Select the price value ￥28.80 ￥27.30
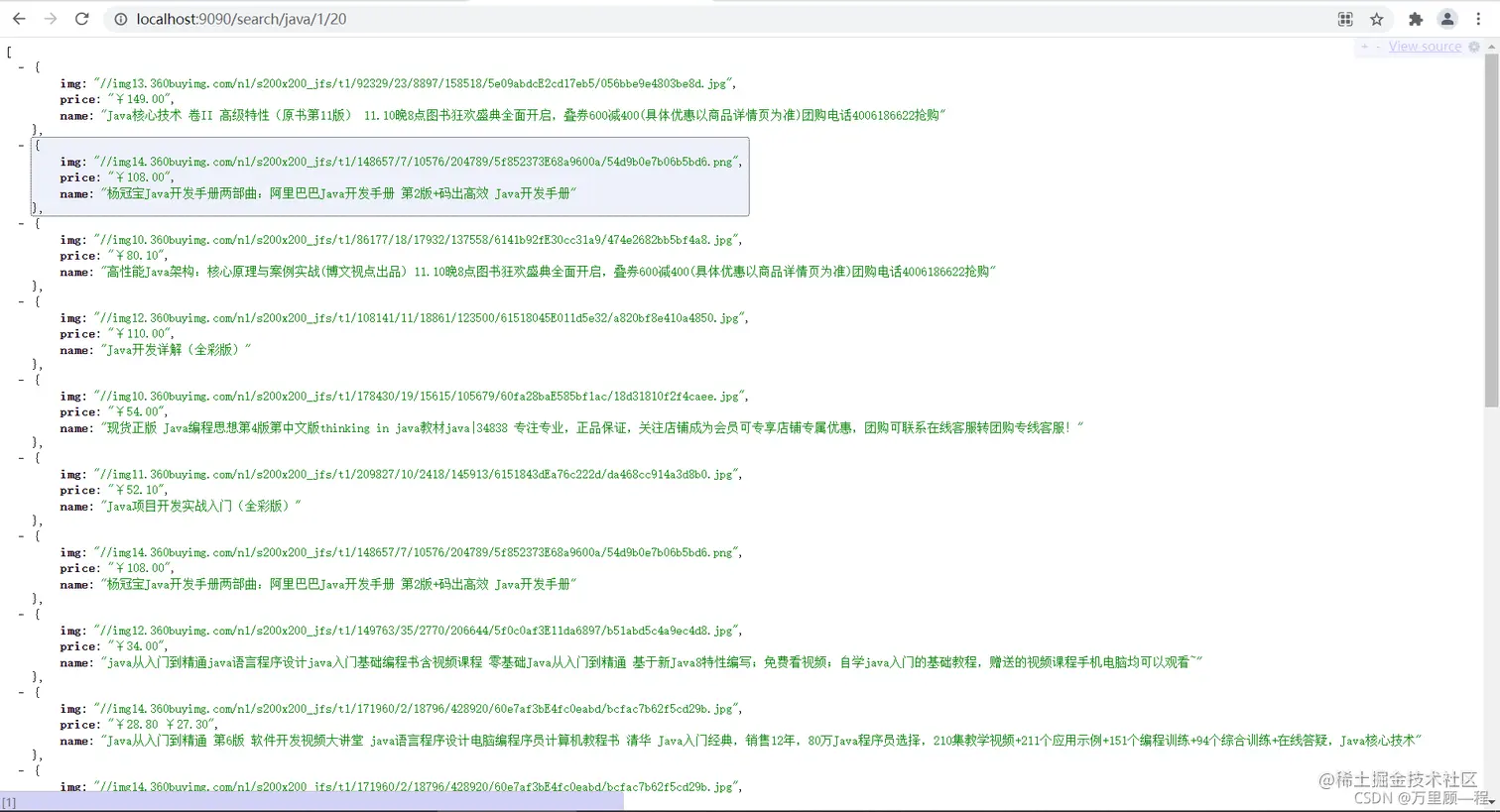The image size is (1500, 812). pyautogui.click(x=160, y=725)
